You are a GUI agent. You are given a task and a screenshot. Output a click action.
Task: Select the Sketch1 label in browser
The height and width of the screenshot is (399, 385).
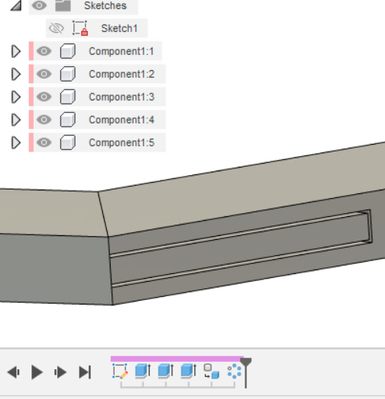click(x=119, y=28)
